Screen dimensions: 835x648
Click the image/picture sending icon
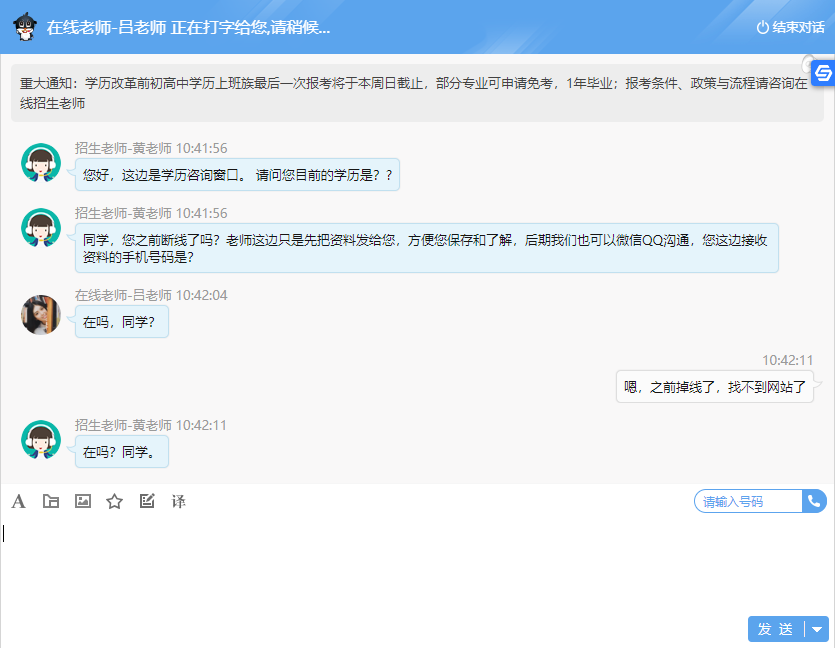click(82, 501)
